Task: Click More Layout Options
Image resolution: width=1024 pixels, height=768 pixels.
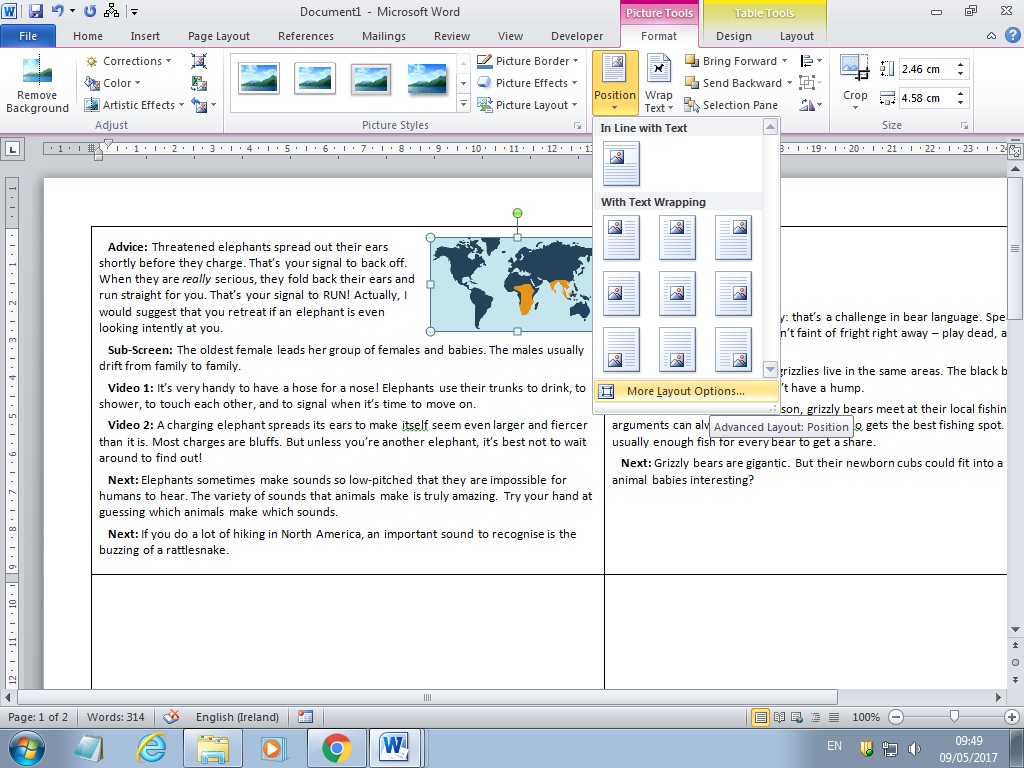Action: [686, 391]
